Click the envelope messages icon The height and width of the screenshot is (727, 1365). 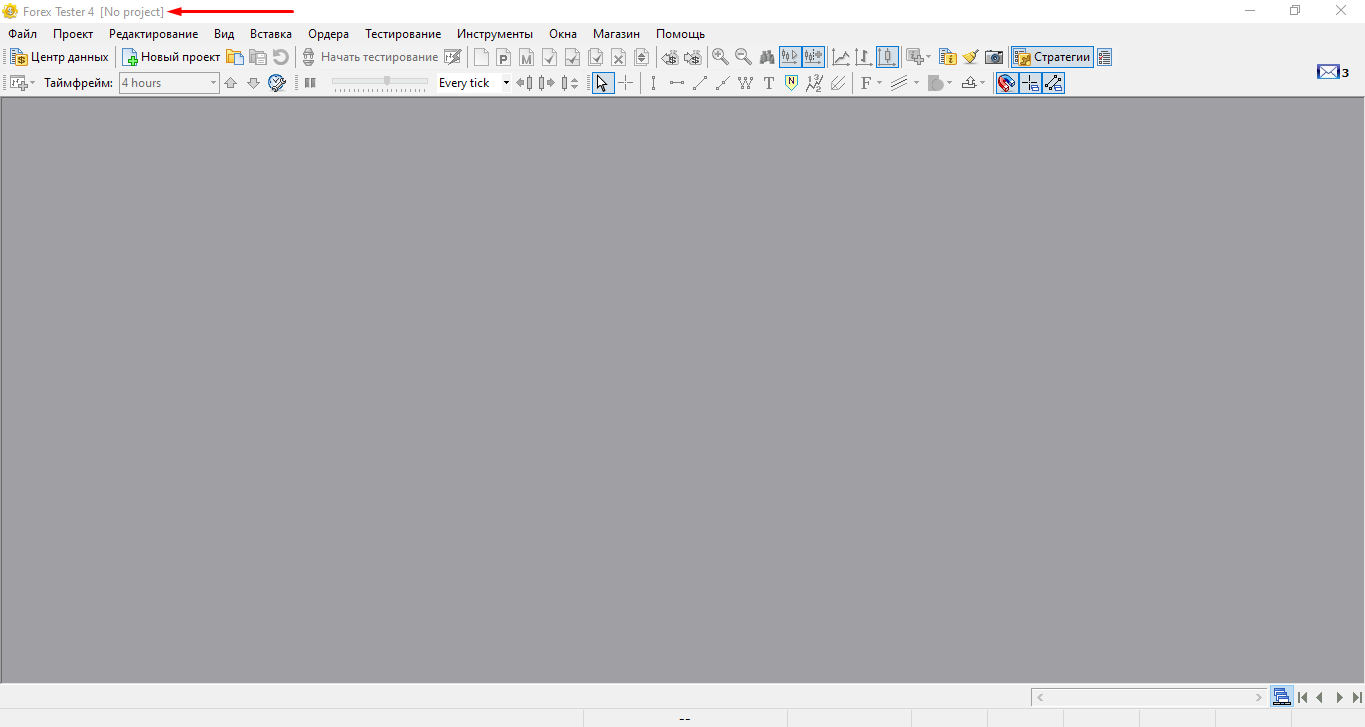1327,72
